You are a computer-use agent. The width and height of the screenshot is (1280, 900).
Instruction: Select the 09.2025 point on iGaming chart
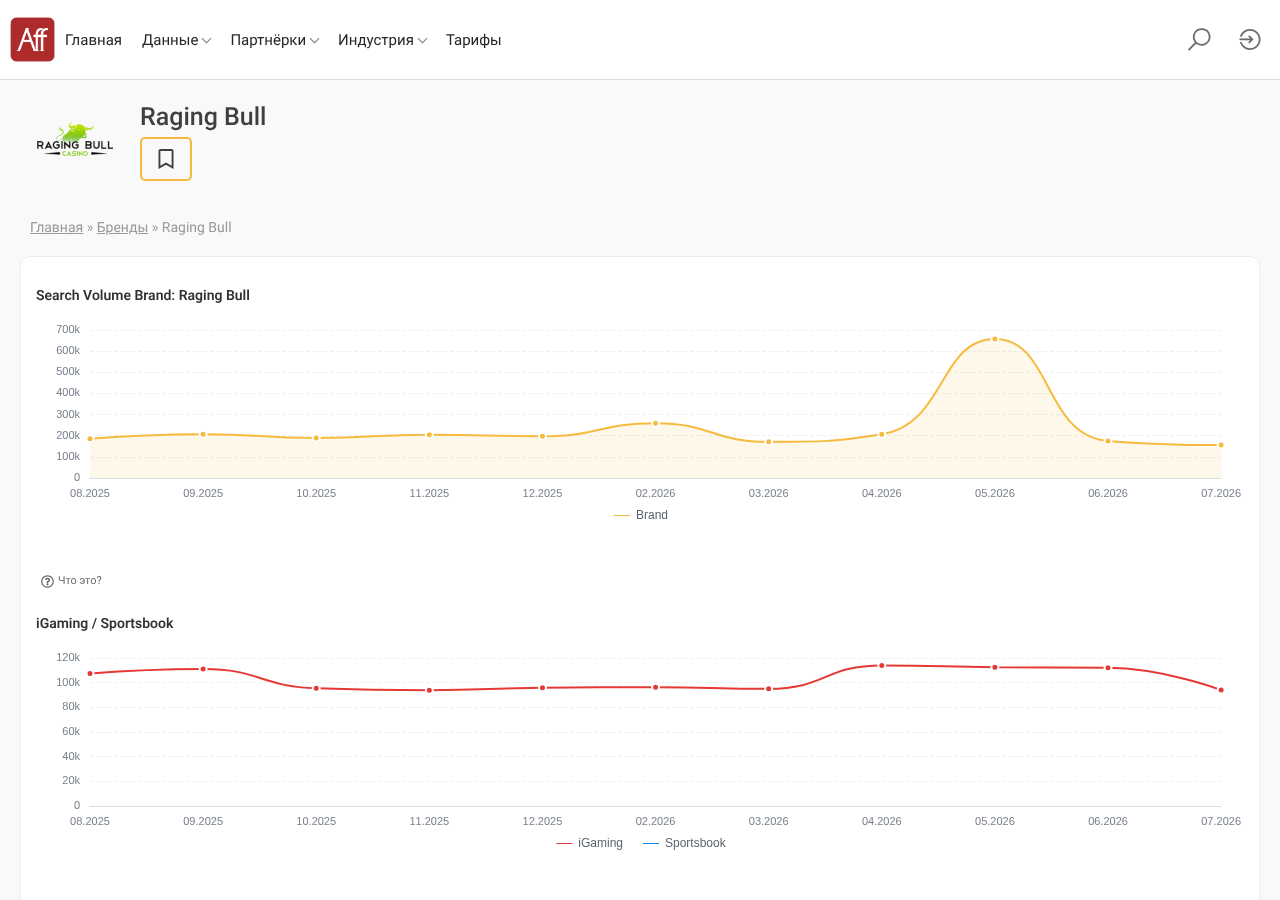point(203,669)
